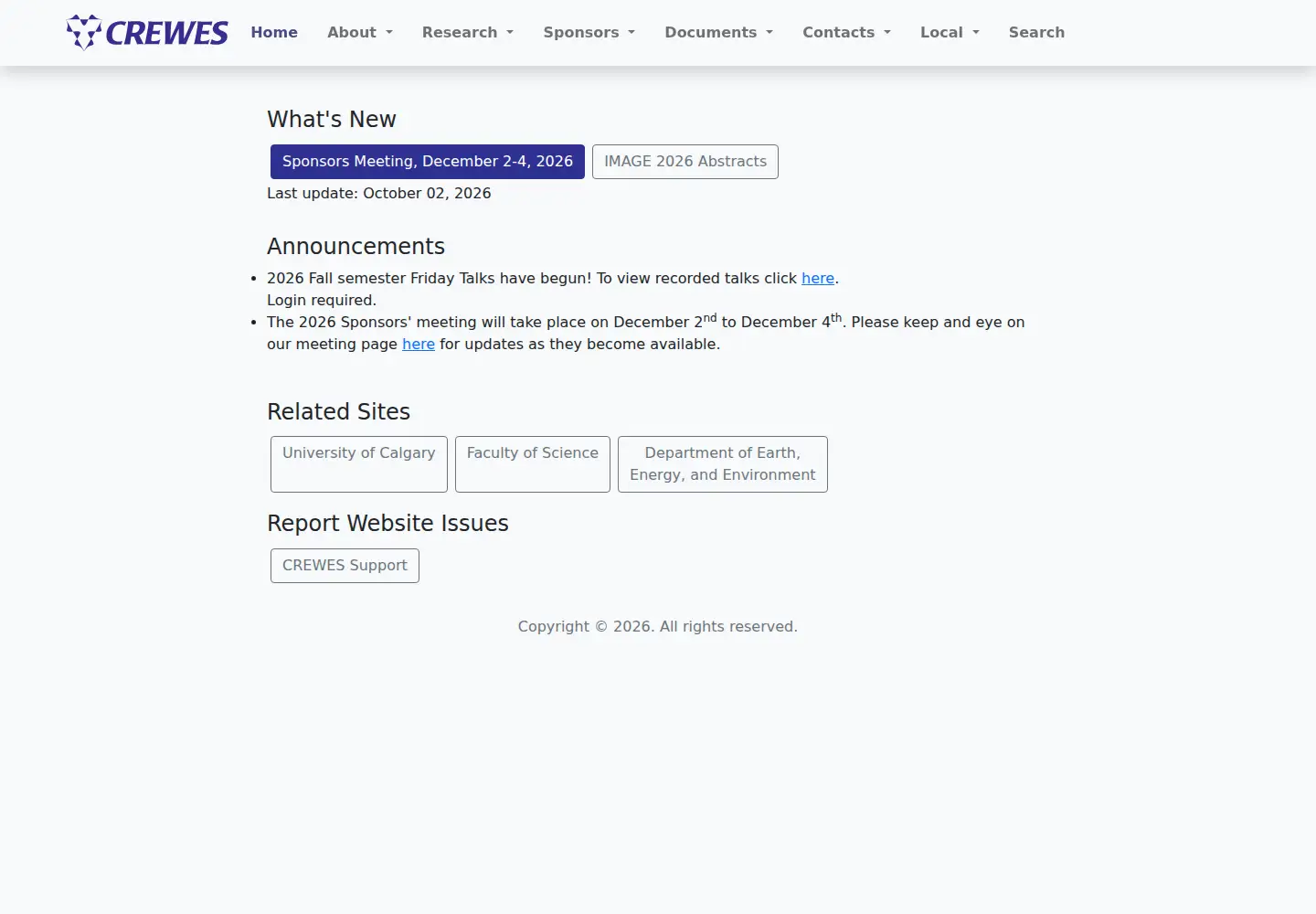Click the 'Last update: October 02, 2026' text
The width and height of the screenshot is (1316, 914).
pyautogui.click(x=379, y=193)
